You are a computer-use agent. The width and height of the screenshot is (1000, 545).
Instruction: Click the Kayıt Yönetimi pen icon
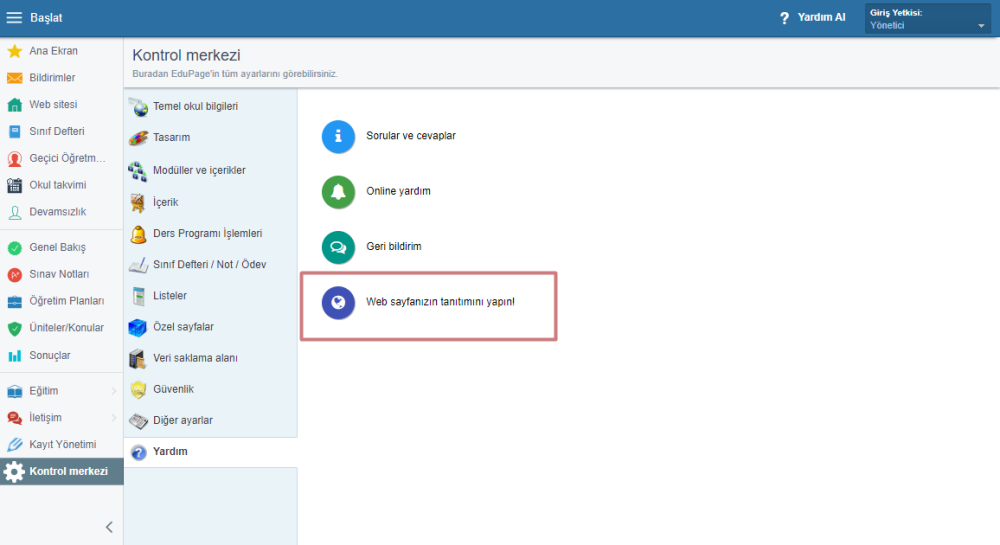click(15, 444)
